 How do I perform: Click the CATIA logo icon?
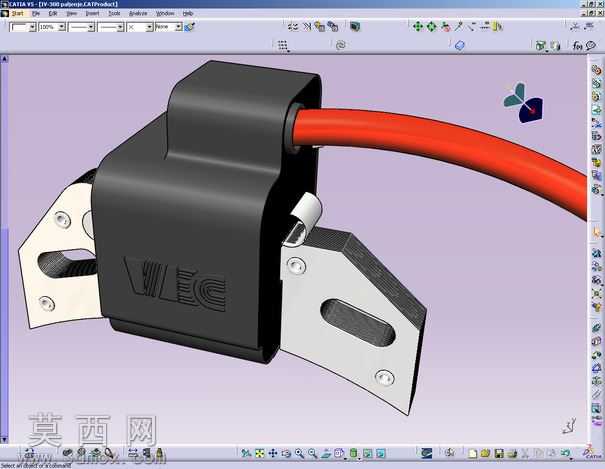pos(590,452)
